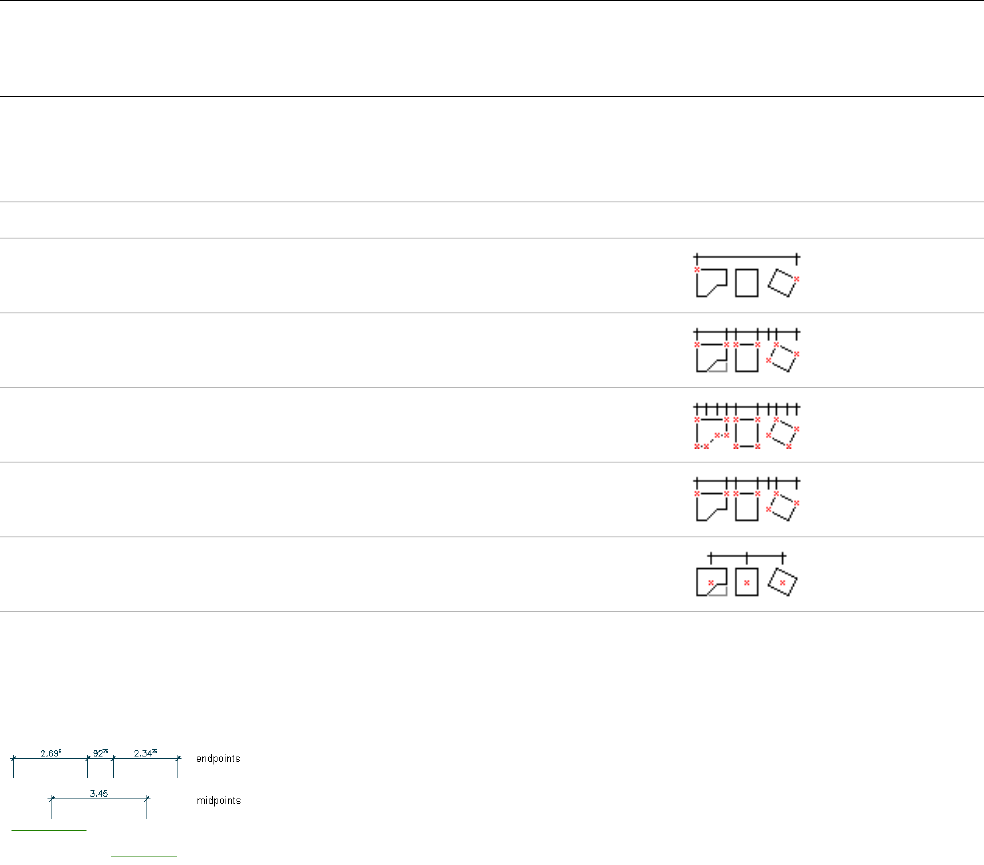
Task: Click rotated square in the center-marker diagram
Action: (x=783, y=581)
